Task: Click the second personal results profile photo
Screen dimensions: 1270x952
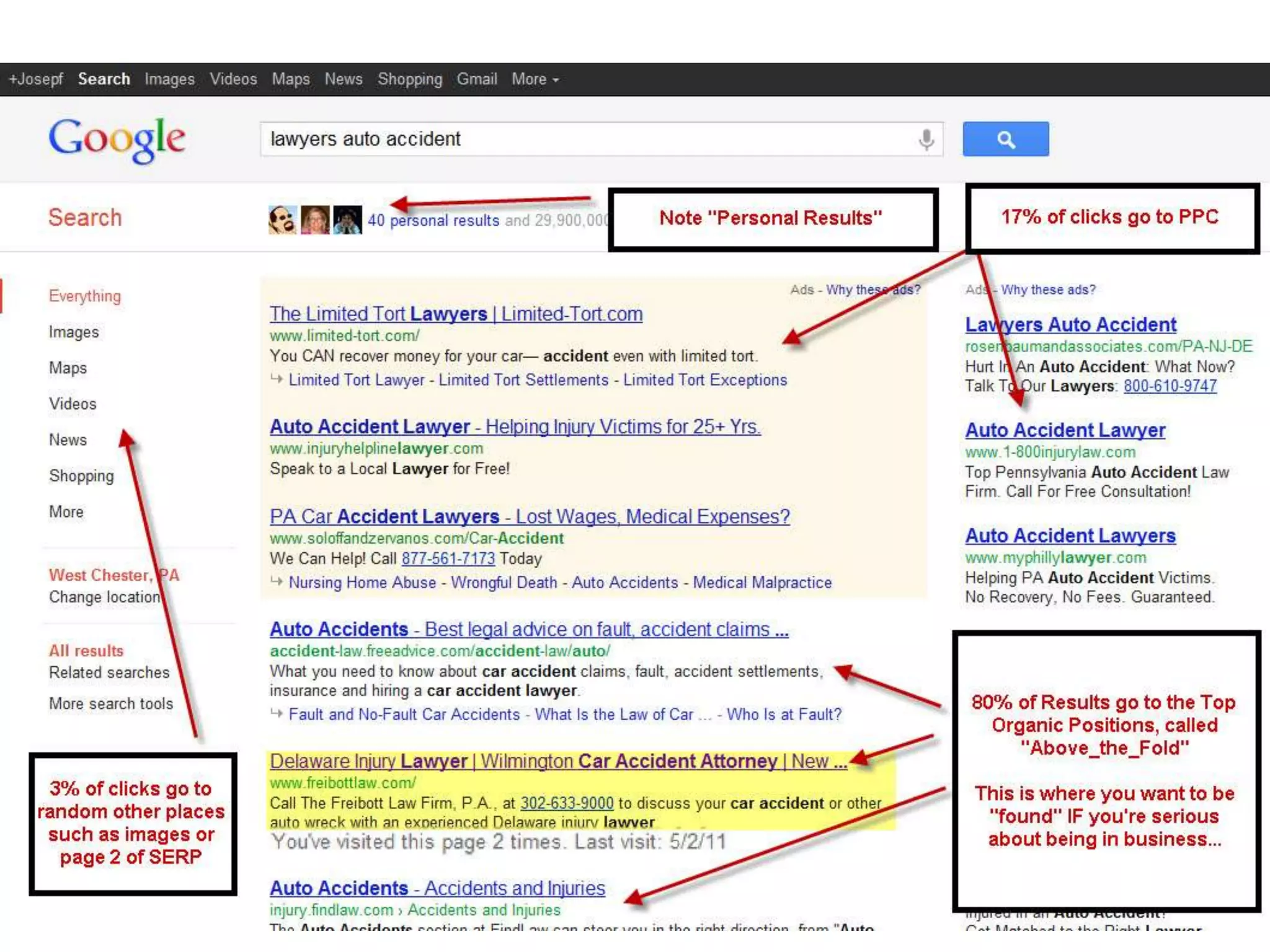Action: coord(315,220)
